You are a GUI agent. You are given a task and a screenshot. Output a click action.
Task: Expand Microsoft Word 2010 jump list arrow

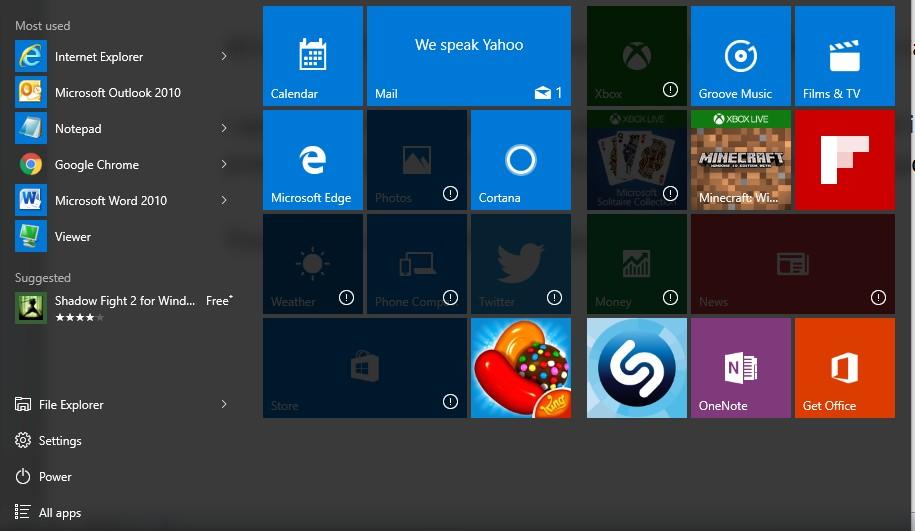[224, 200]
